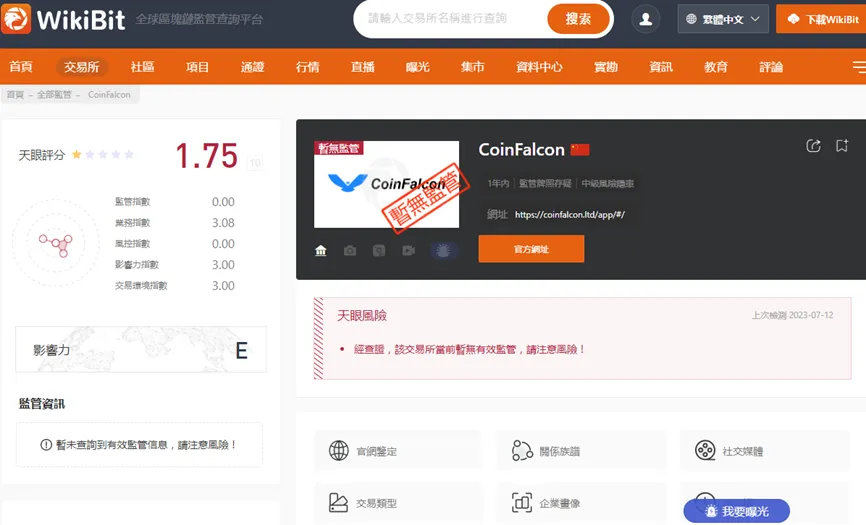The width and height of the screenshot is (866, 525).
Task: Open the 官網鑒定 section
Action: (398, 451)
